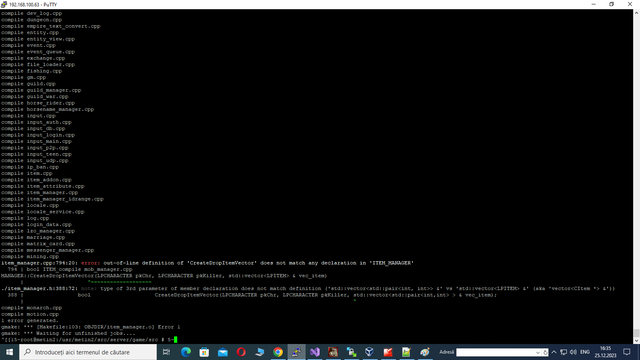640x360 pixels.
Task: Click the Adresă address input field
Action: (x=495, y=352)
